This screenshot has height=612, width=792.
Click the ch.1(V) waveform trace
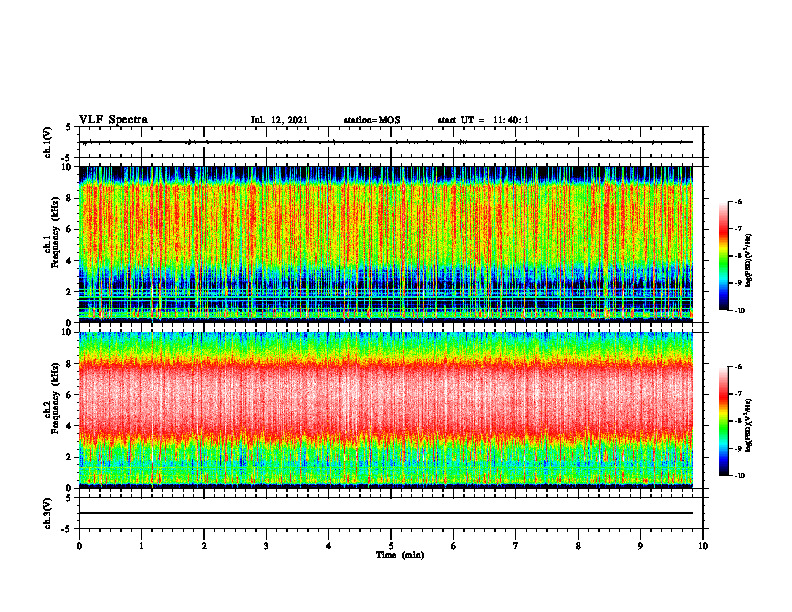(386, 142)
